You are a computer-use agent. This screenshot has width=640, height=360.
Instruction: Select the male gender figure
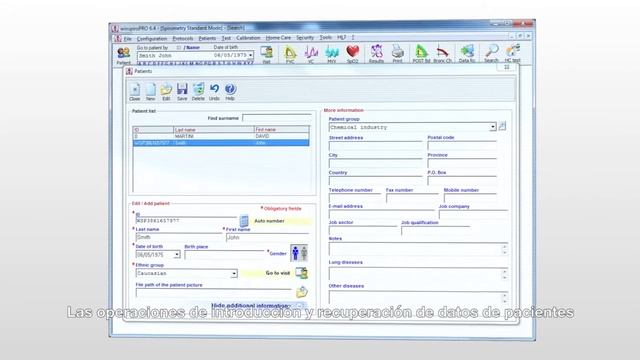pos(295,253)
